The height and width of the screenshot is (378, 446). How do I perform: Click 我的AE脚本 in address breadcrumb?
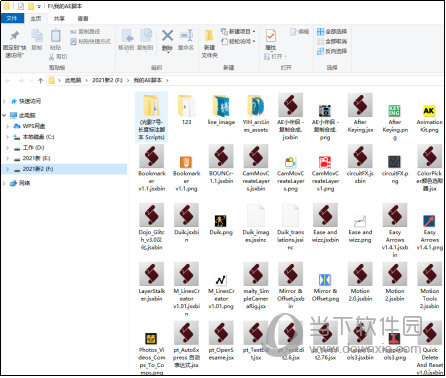(x=148, y=80)
